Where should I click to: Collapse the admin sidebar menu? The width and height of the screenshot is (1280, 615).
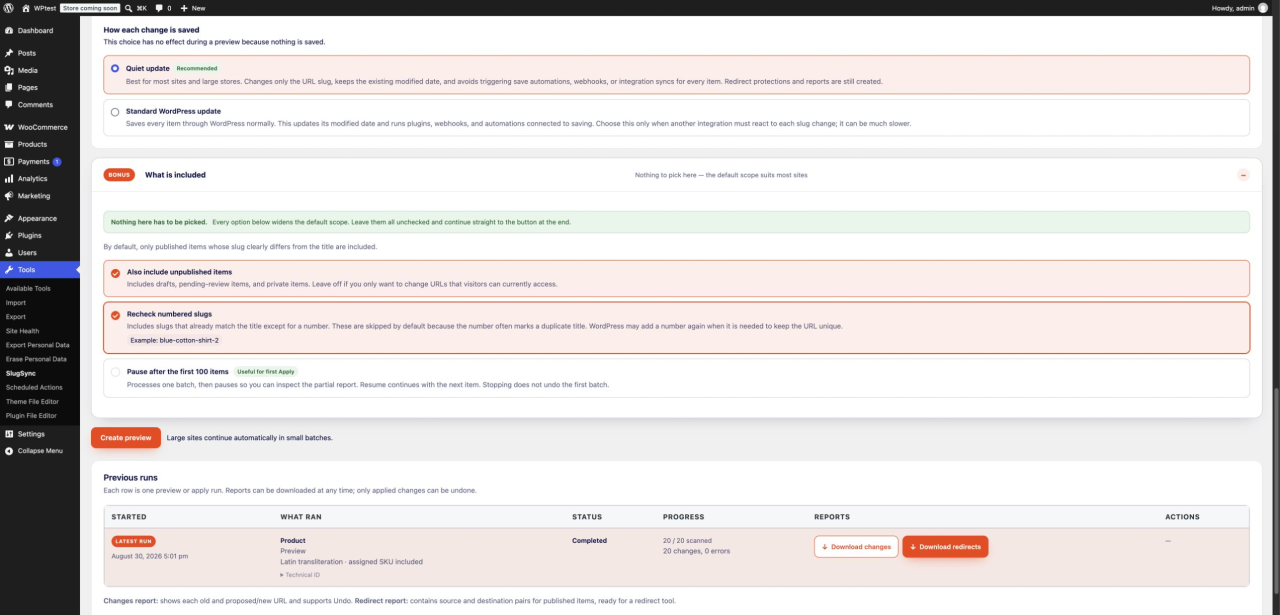34,451
